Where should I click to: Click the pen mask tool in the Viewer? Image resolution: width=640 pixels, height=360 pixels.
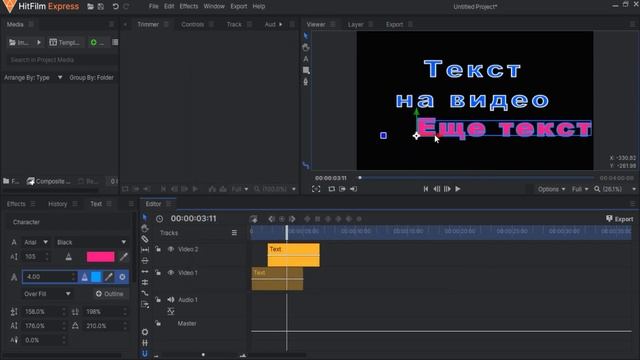coord(306,82)
